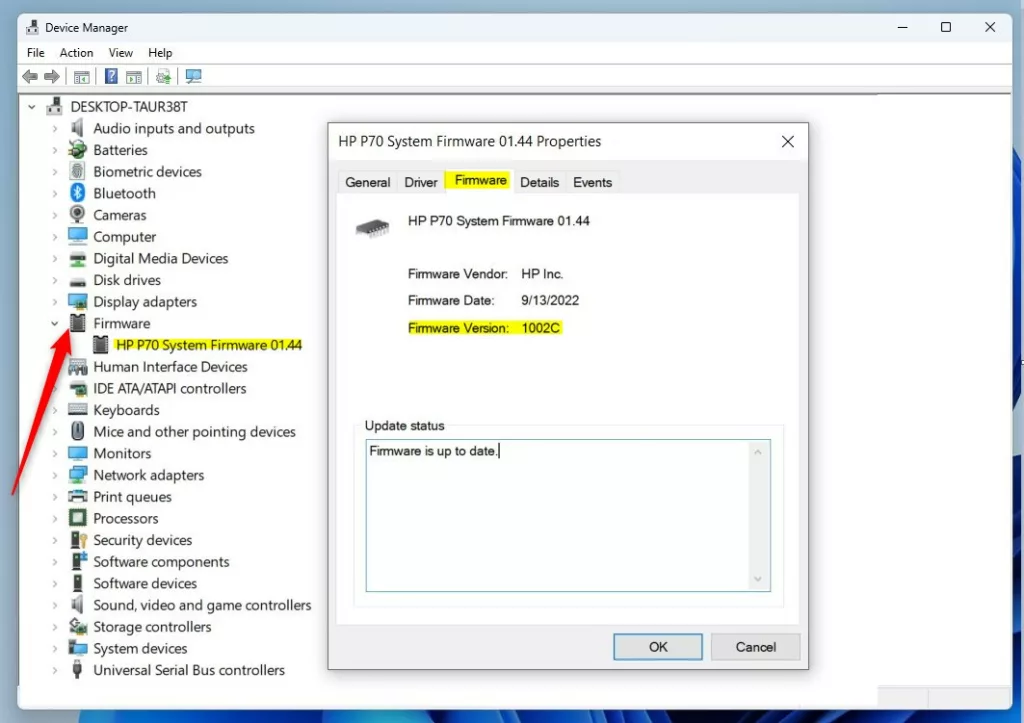The width and height of the screenshot is (1024, 723).
Task: Expand the Network adapters category
Action: [55, 475]
